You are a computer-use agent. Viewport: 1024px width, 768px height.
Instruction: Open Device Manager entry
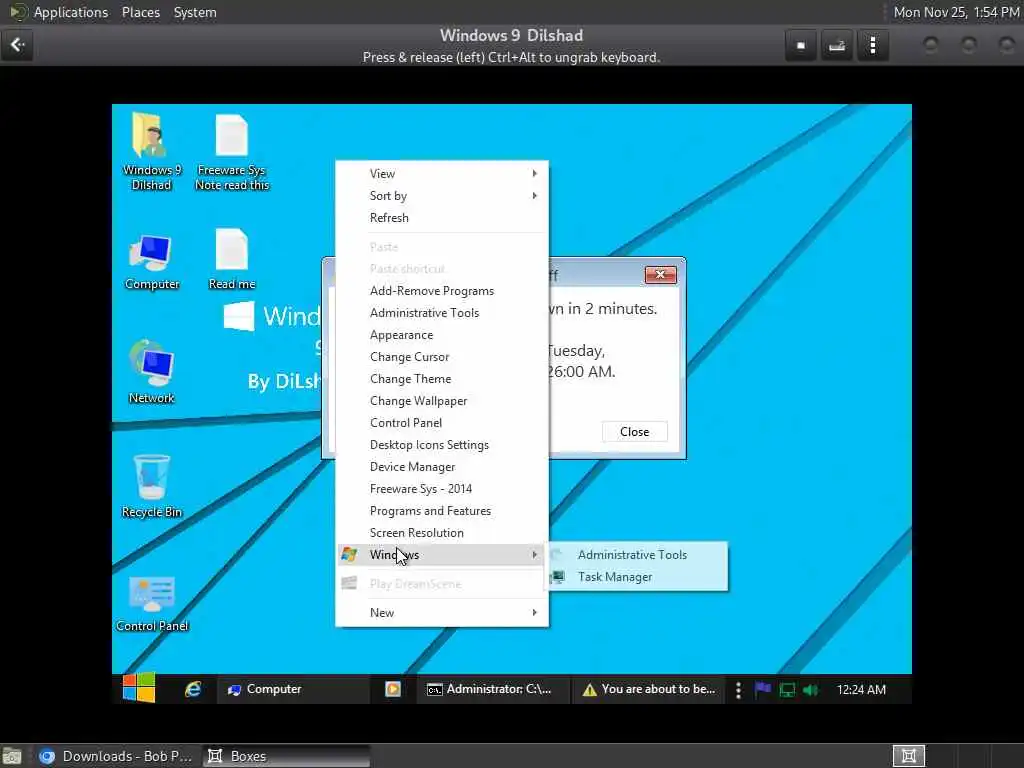[x=442, y=467]
